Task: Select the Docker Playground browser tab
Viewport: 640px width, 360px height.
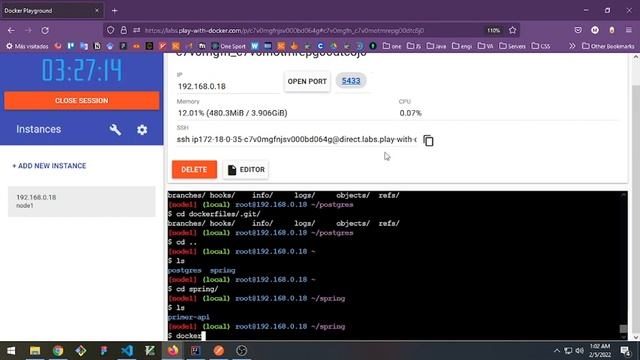Action: click(x=52, y=11)
